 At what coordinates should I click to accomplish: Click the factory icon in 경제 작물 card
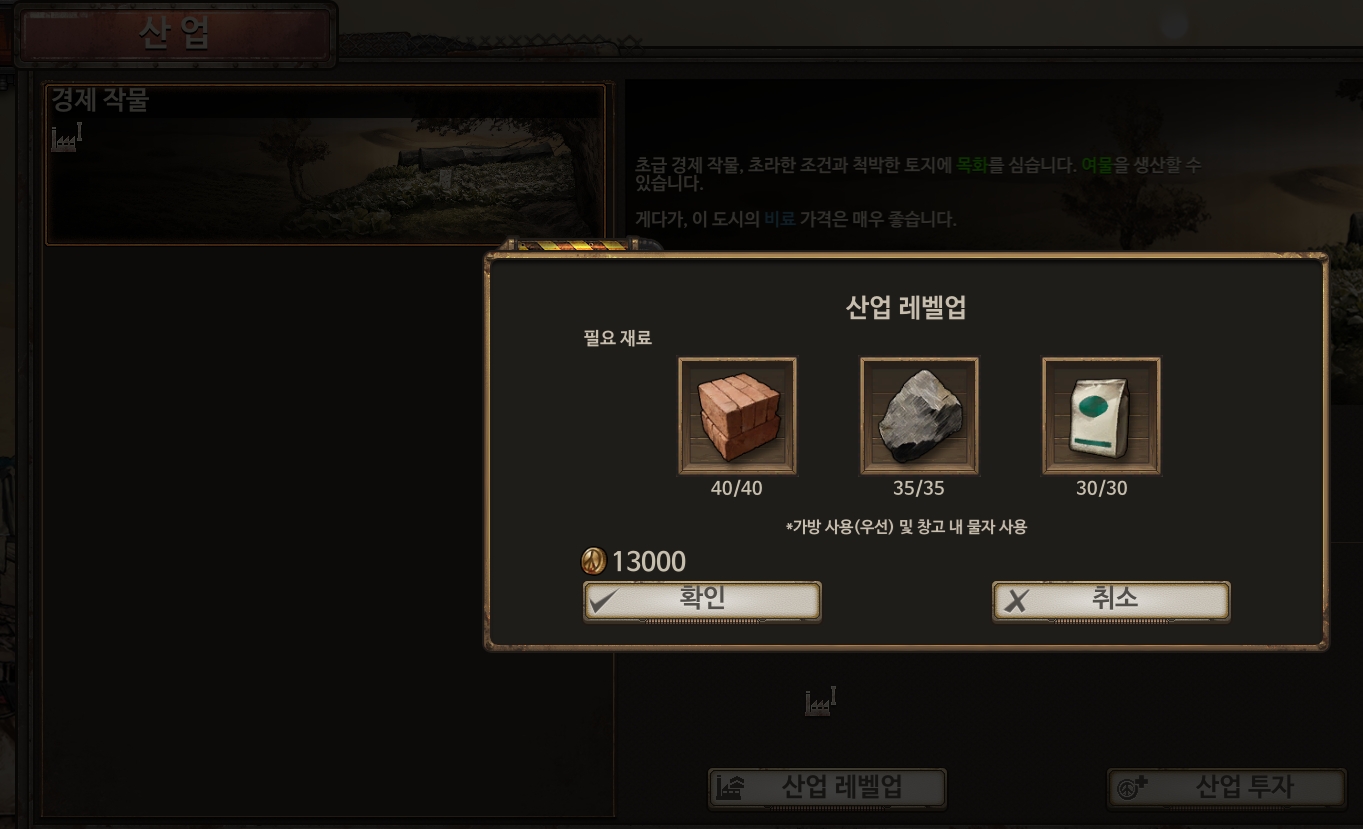(x=66, y=137)
